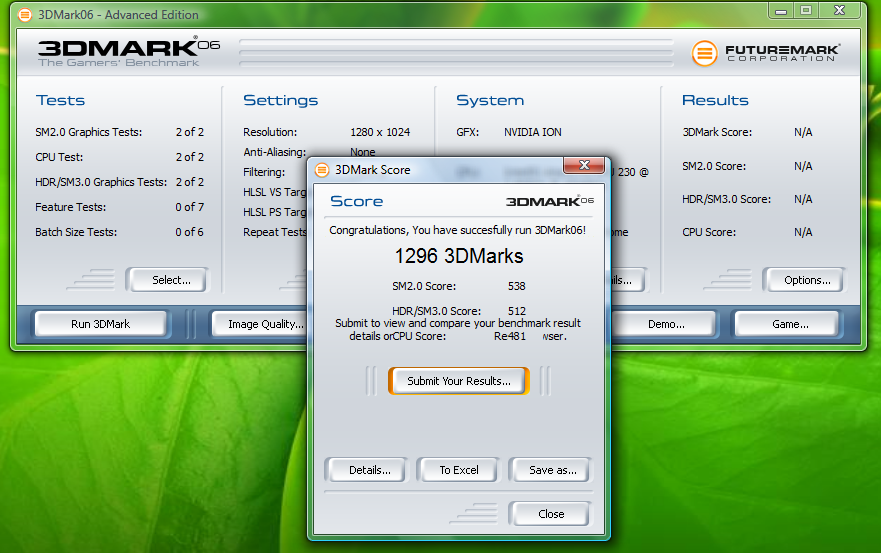Open the Image Quality... tool

pyautogui.click(x=260, y=324)
